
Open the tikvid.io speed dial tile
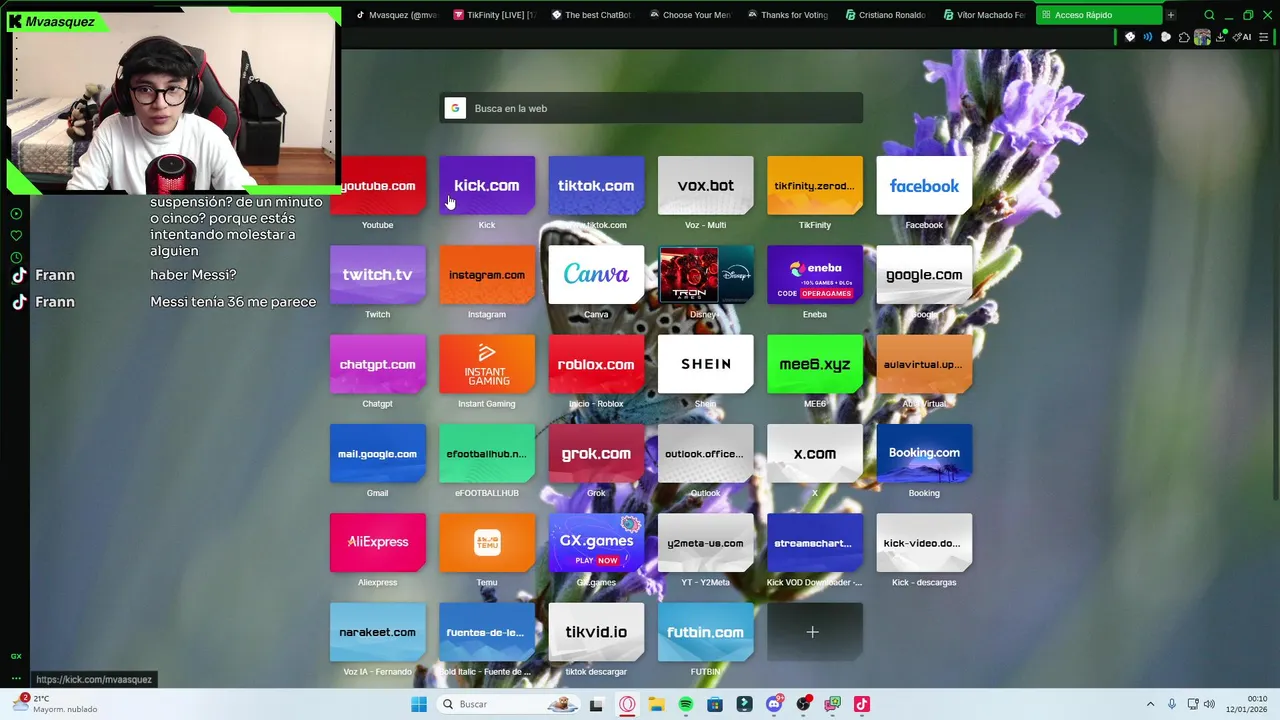pyautogui.click(x=596, y=632)
